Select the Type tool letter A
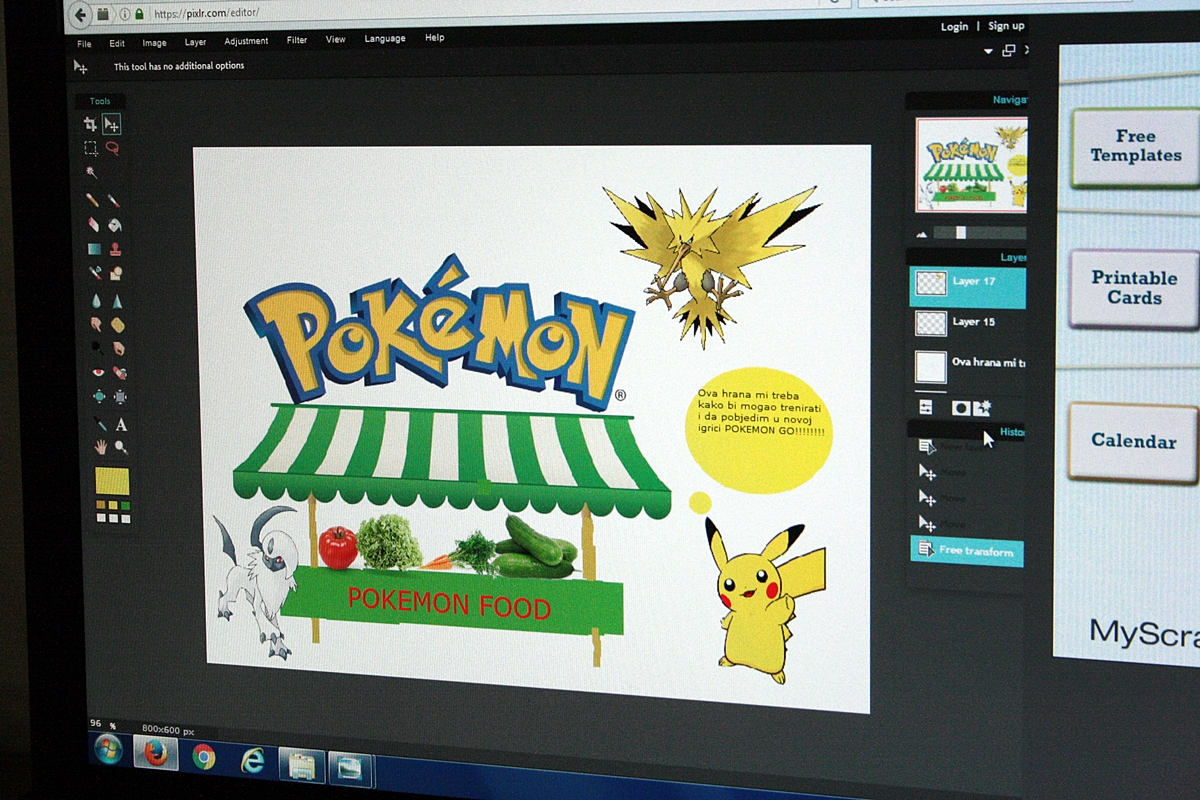Viewport: 1200px width, 800px height. point(121,424)
